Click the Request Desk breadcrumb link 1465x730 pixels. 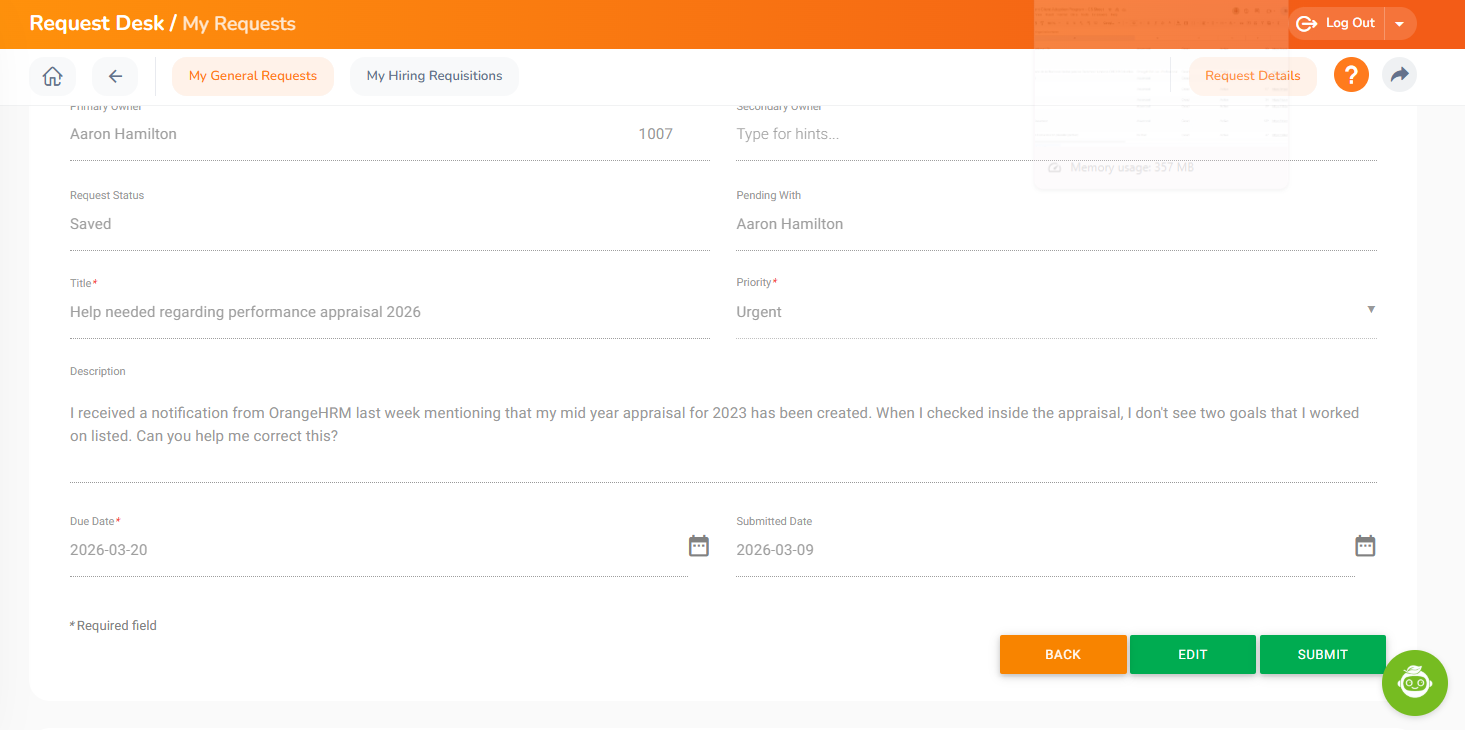[96, 23]
